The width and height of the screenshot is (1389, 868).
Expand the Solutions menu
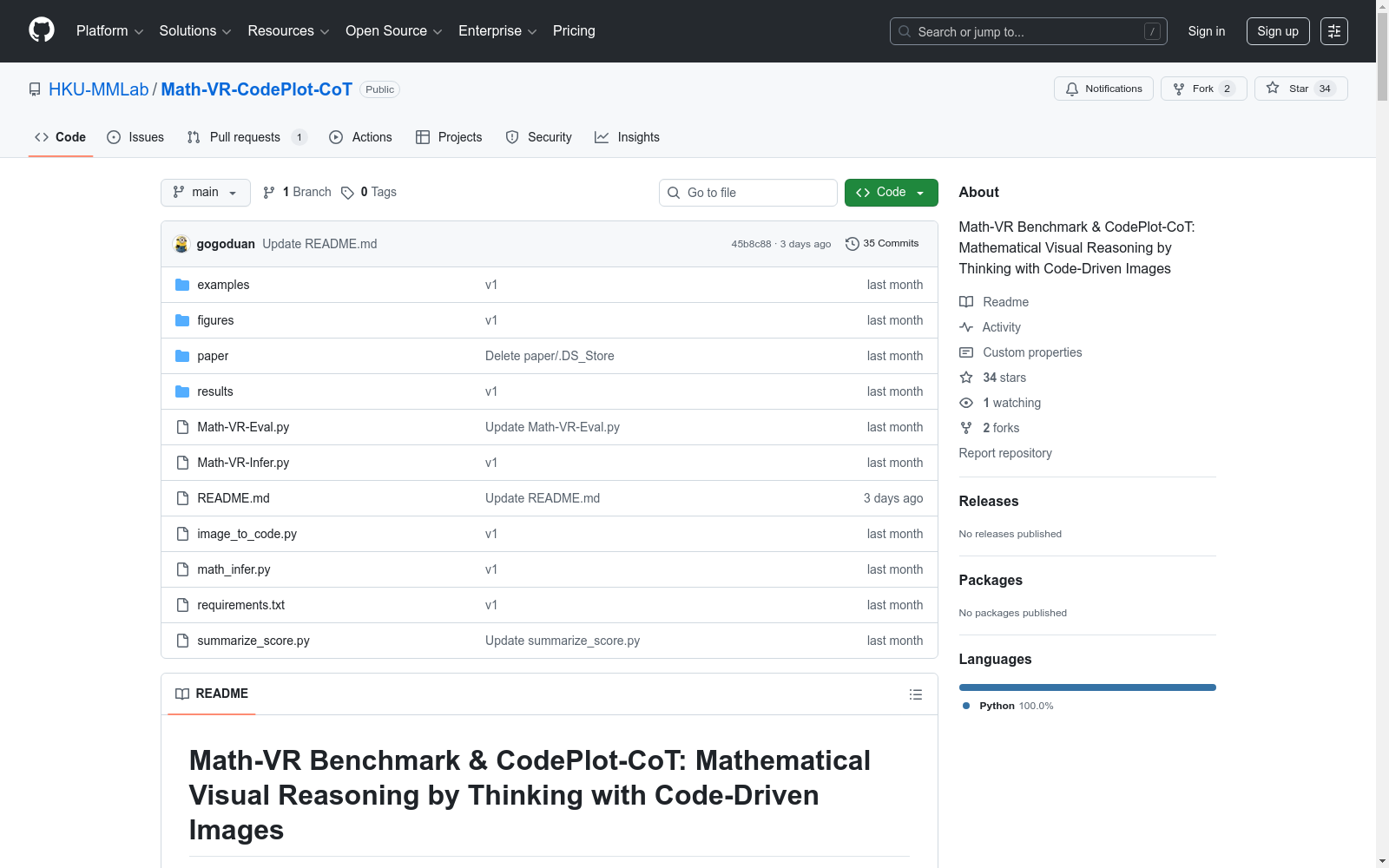click(x=195, y=31)
